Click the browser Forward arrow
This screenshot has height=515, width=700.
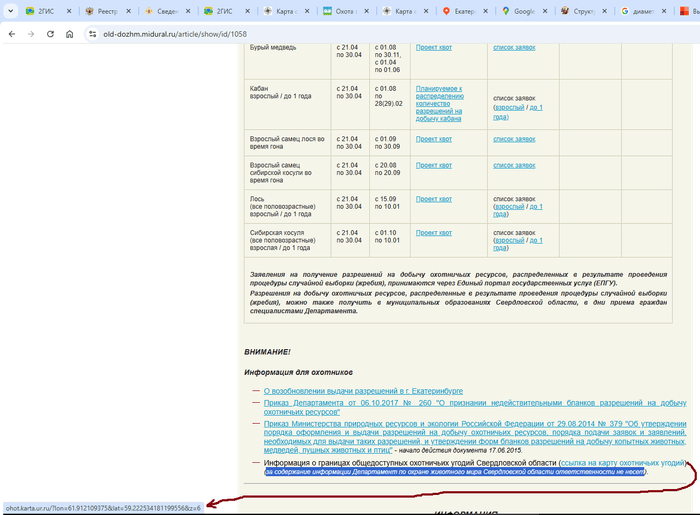pos(30,33)
